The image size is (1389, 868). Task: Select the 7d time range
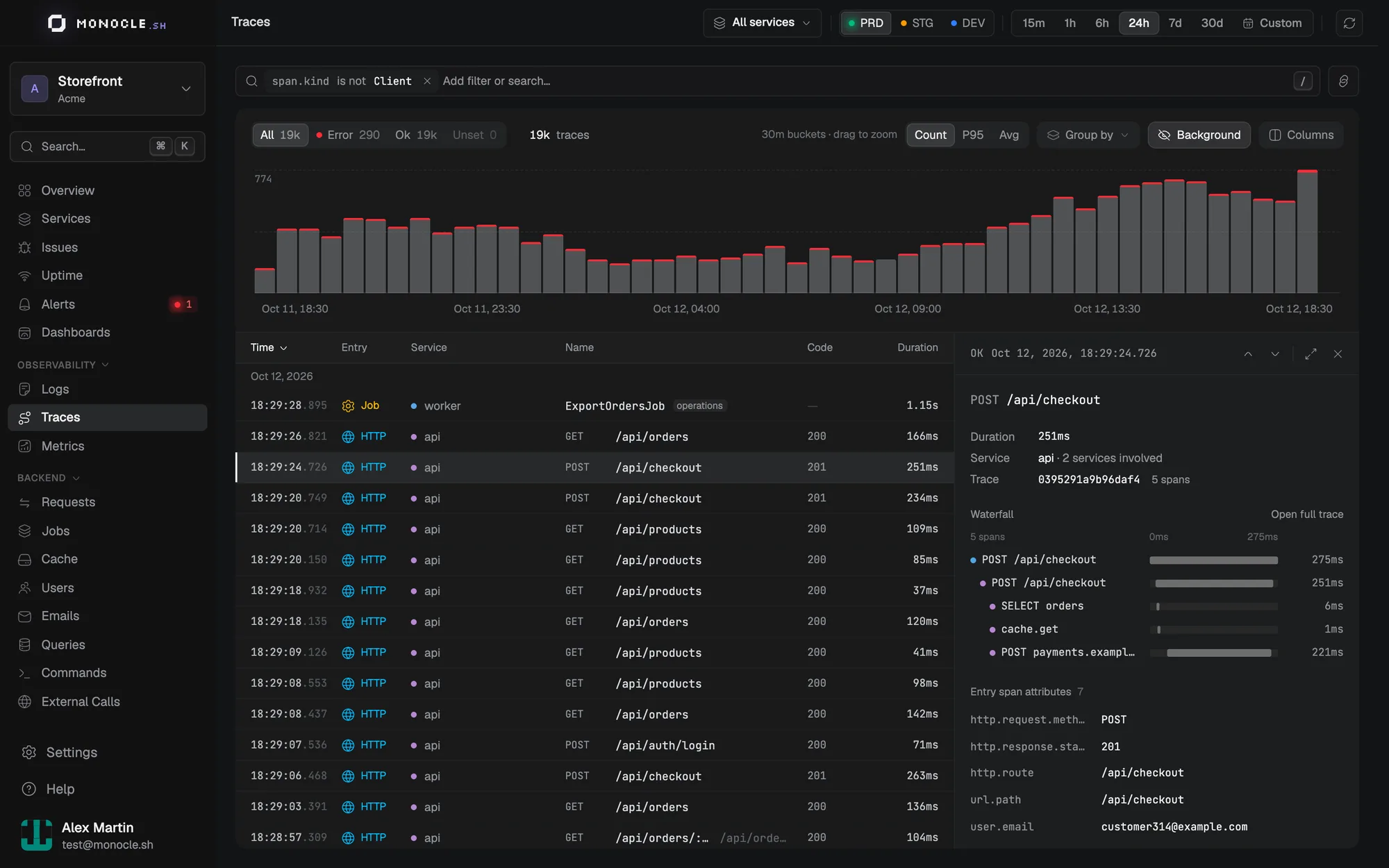tap(1174, 23)
